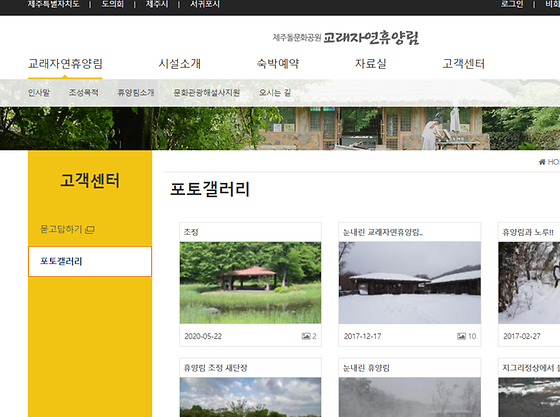Open 묻고답하기 in the sidebar
The image size is (560, 417).
click(61, 229)
